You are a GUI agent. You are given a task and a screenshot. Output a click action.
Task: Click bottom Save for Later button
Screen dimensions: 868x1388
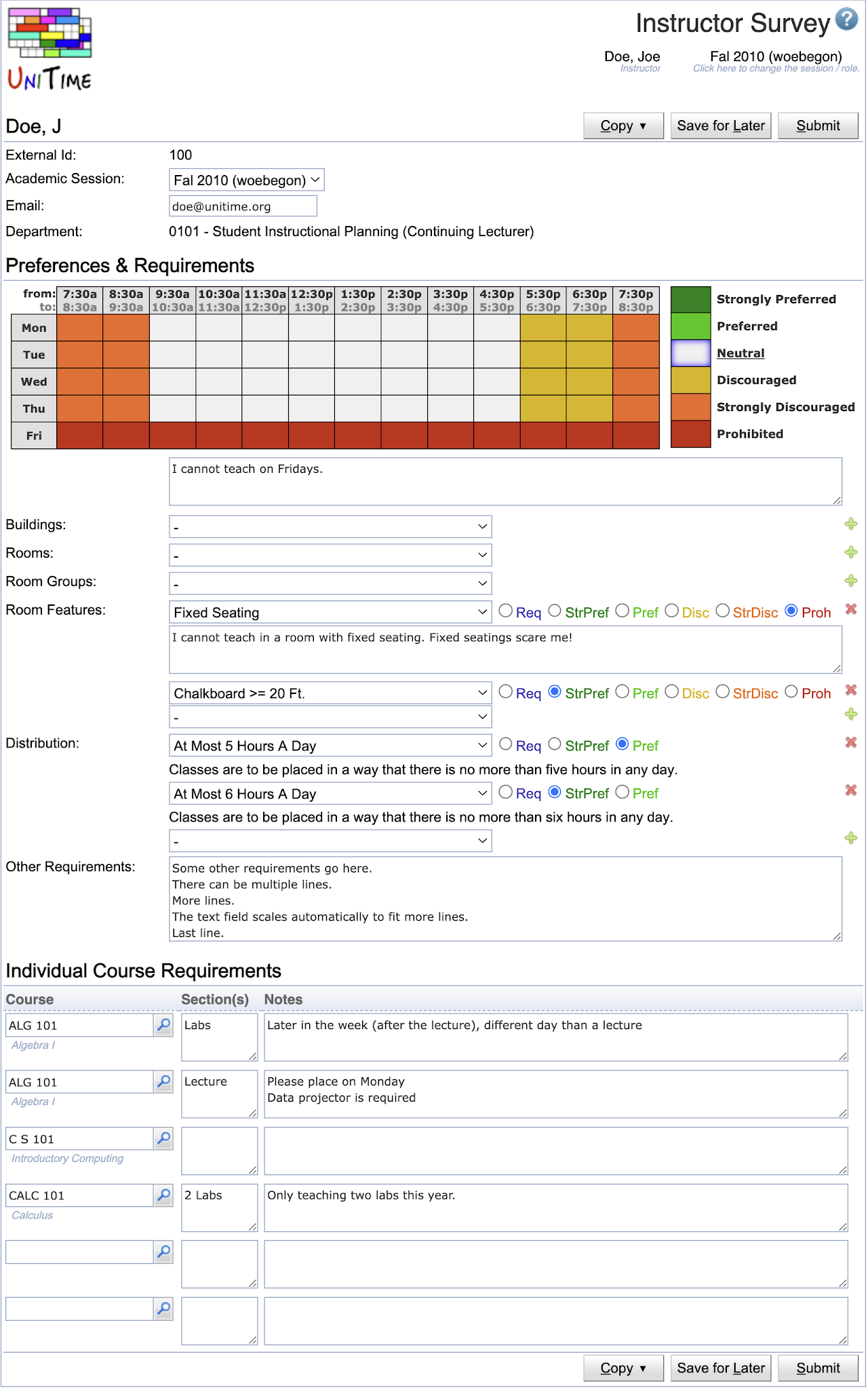click(x=720, y=1368)
